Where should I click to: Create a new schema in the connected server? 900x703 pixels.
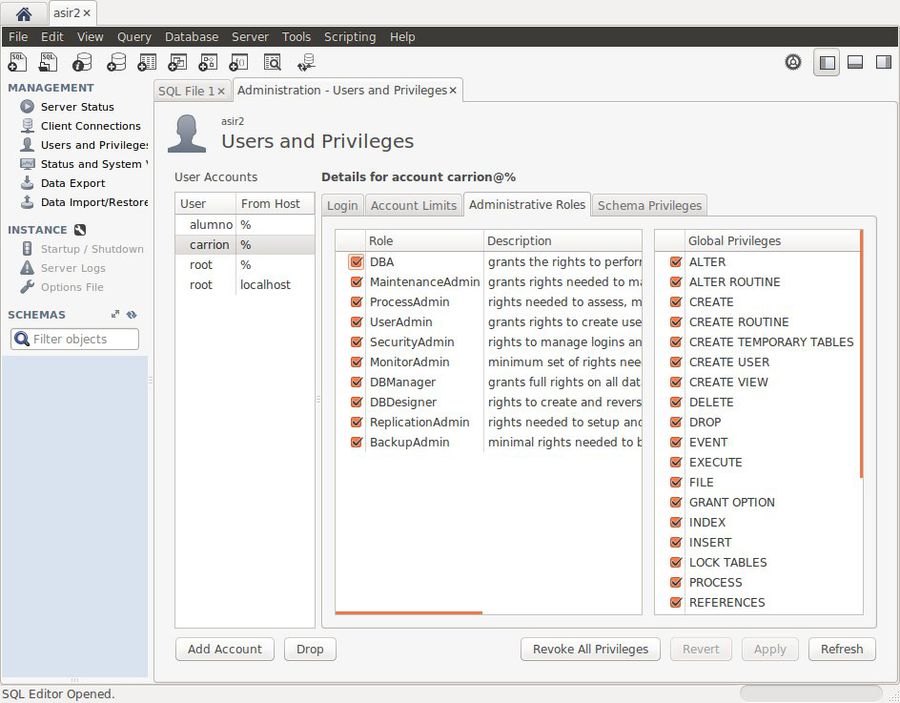point(116,62)
